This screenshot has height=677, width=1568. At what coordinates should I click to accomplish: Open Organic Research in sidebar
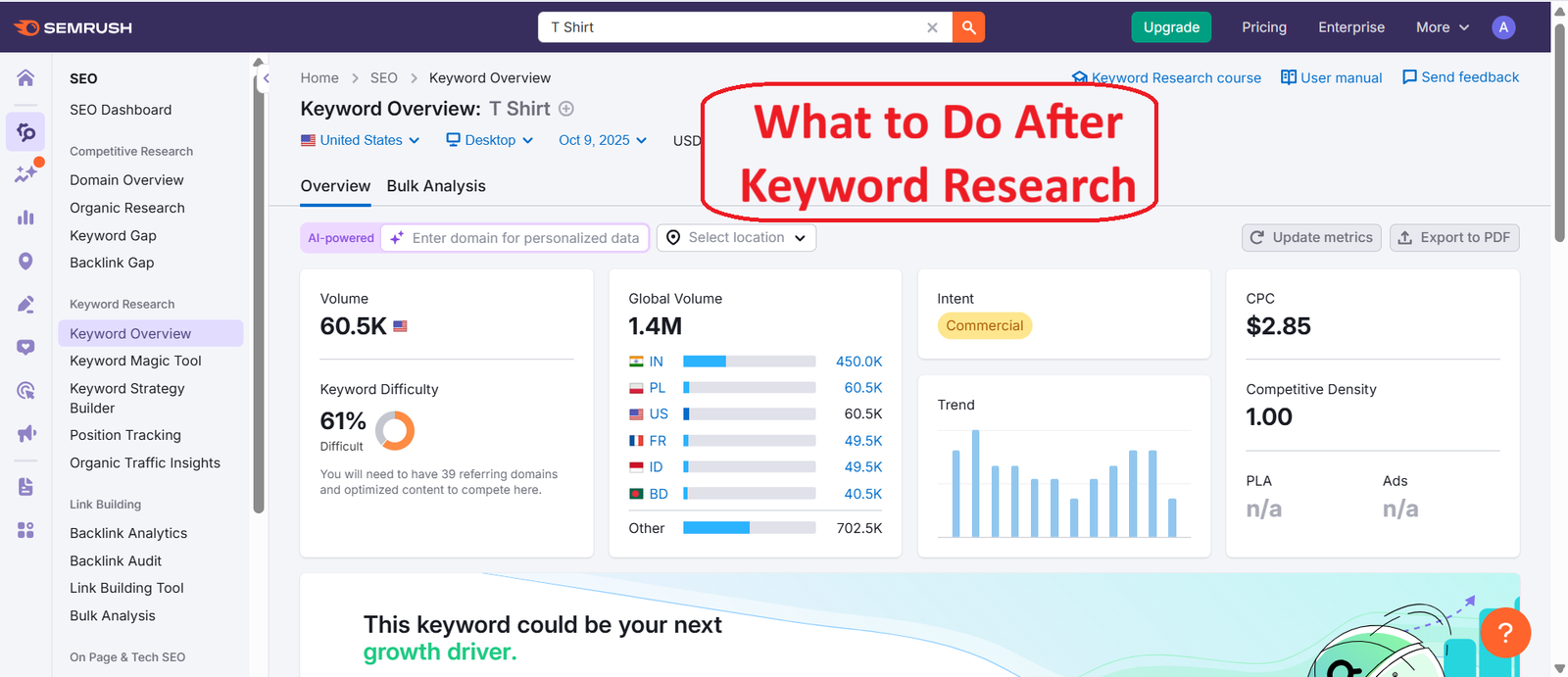click(x=127, y=208)
